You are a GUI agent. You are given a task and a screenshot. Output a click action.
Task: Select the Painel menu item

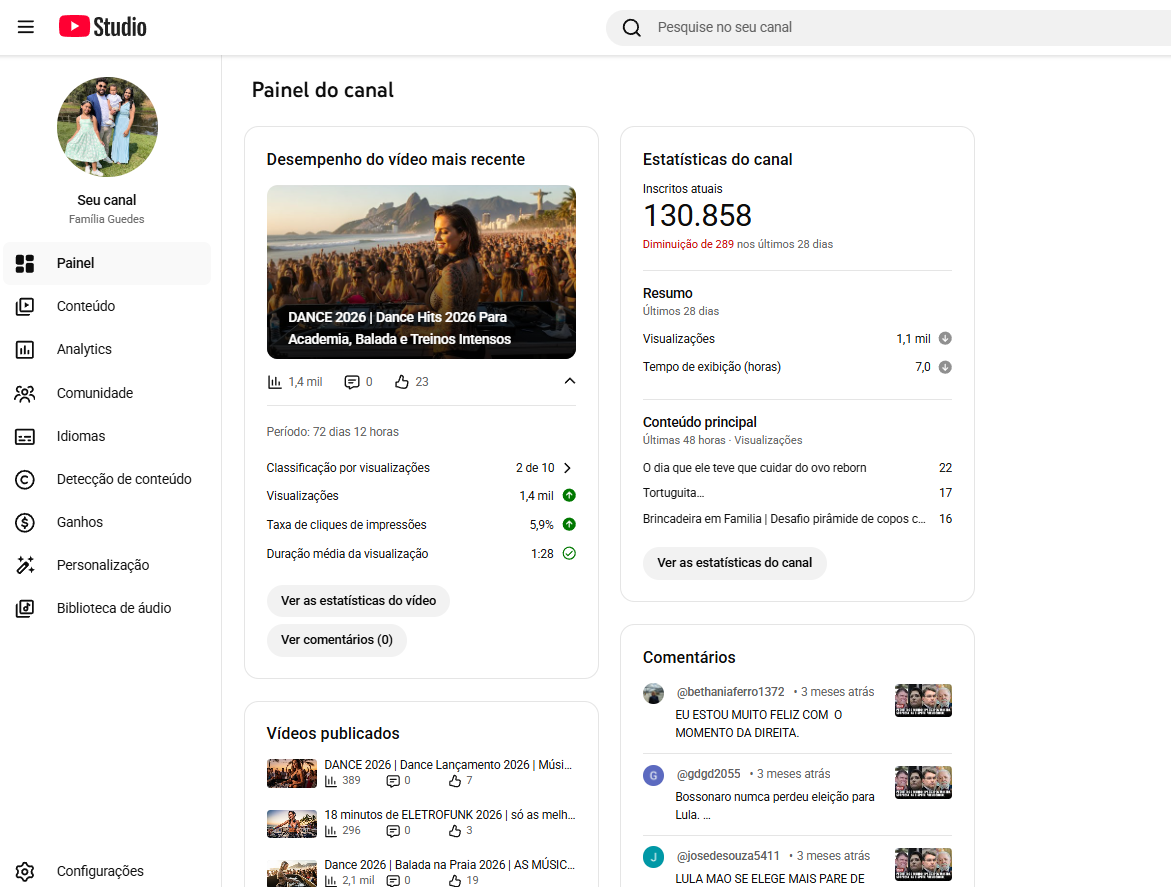76,264
